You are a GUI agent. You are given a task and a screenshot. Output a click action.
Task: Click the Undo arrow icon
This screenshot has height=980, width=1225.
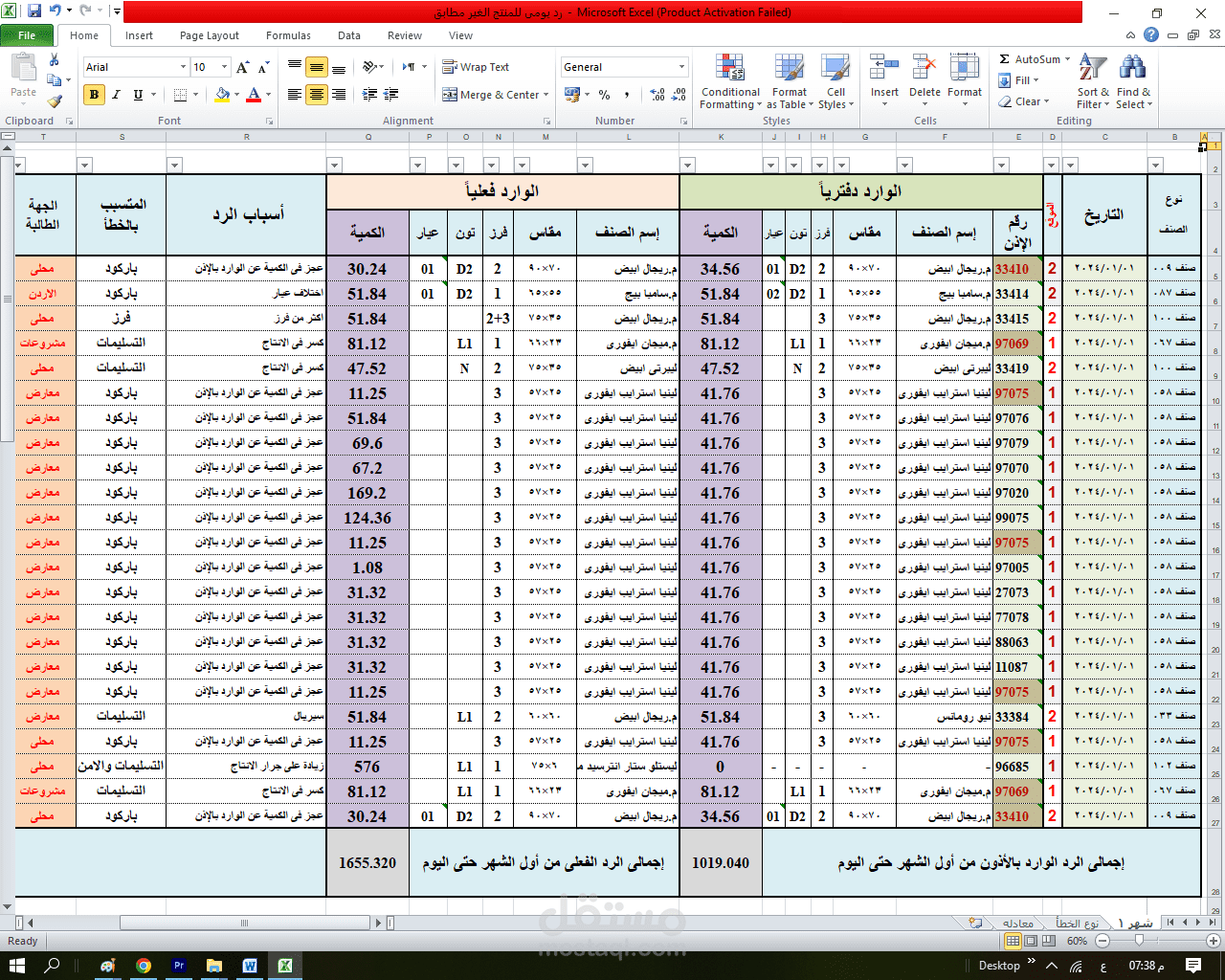point(56,11)
